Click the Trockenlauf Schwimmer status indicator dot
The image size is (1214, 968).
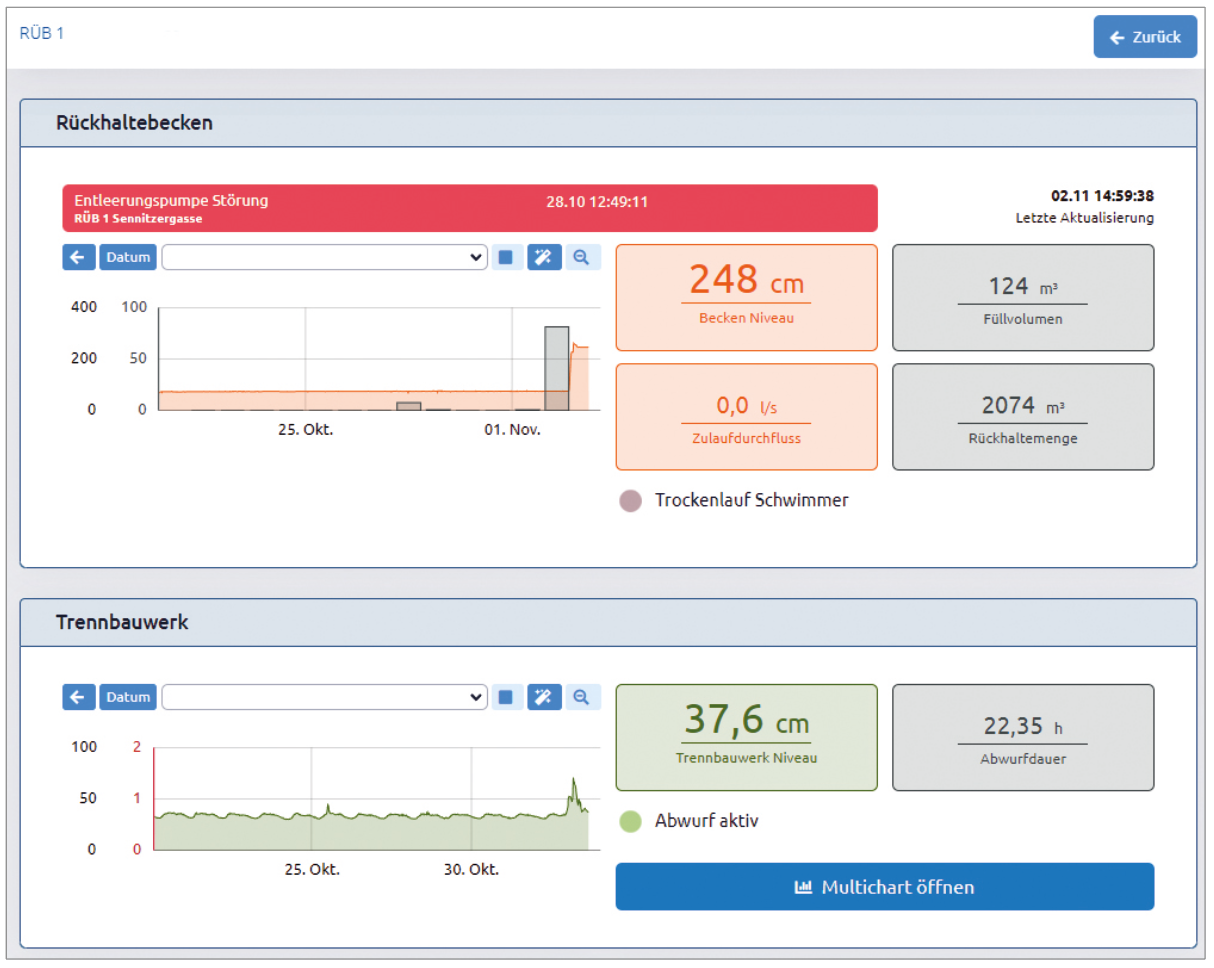point(631,501)
